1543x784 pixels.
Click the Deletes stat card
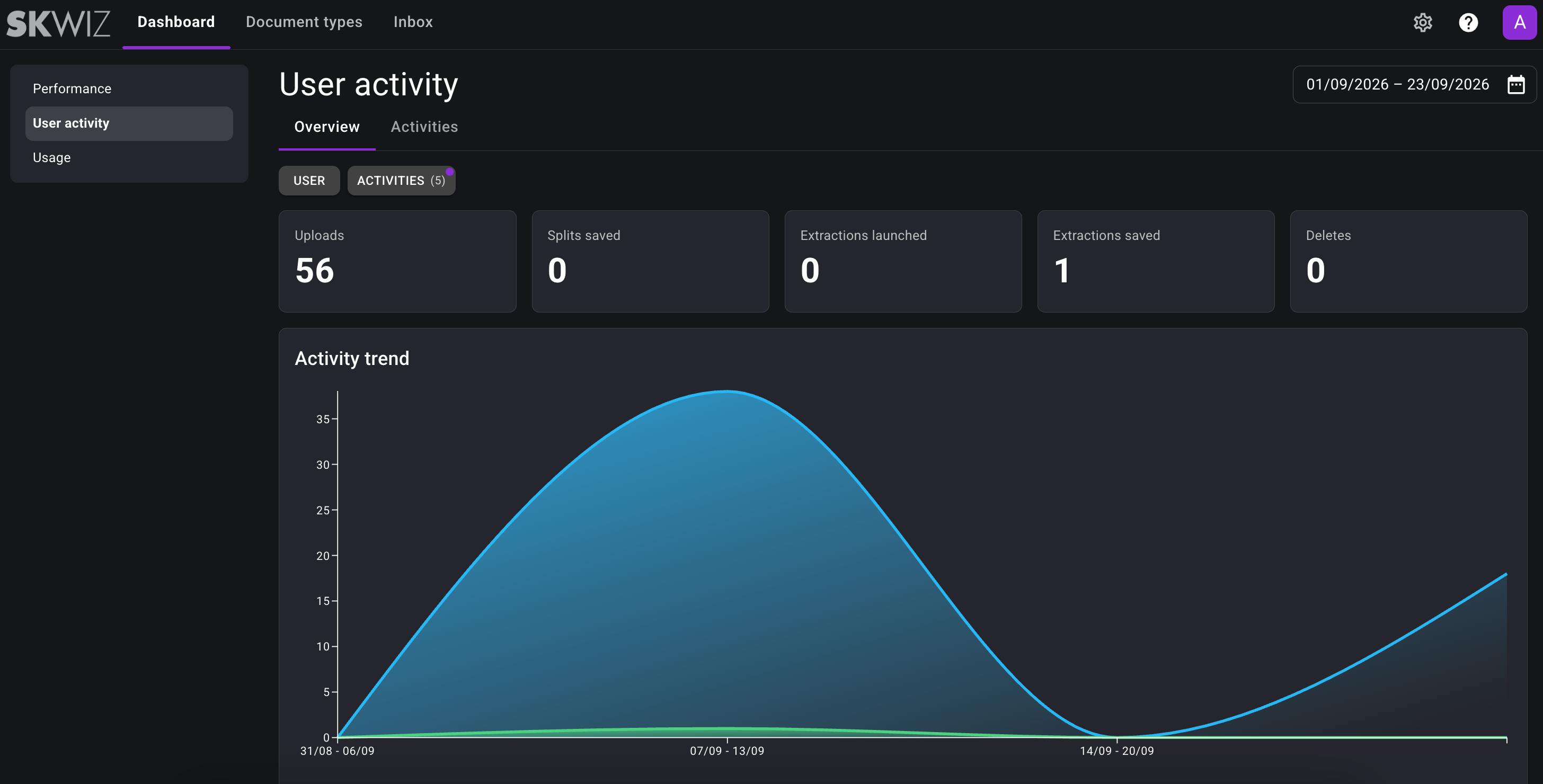[x=1408, y=261]
